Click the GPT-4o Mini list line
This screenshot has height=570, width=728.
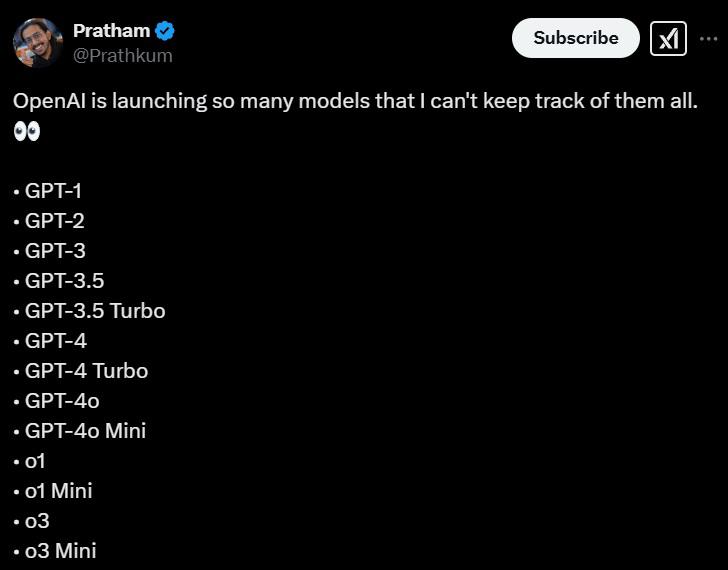[80, 430]
